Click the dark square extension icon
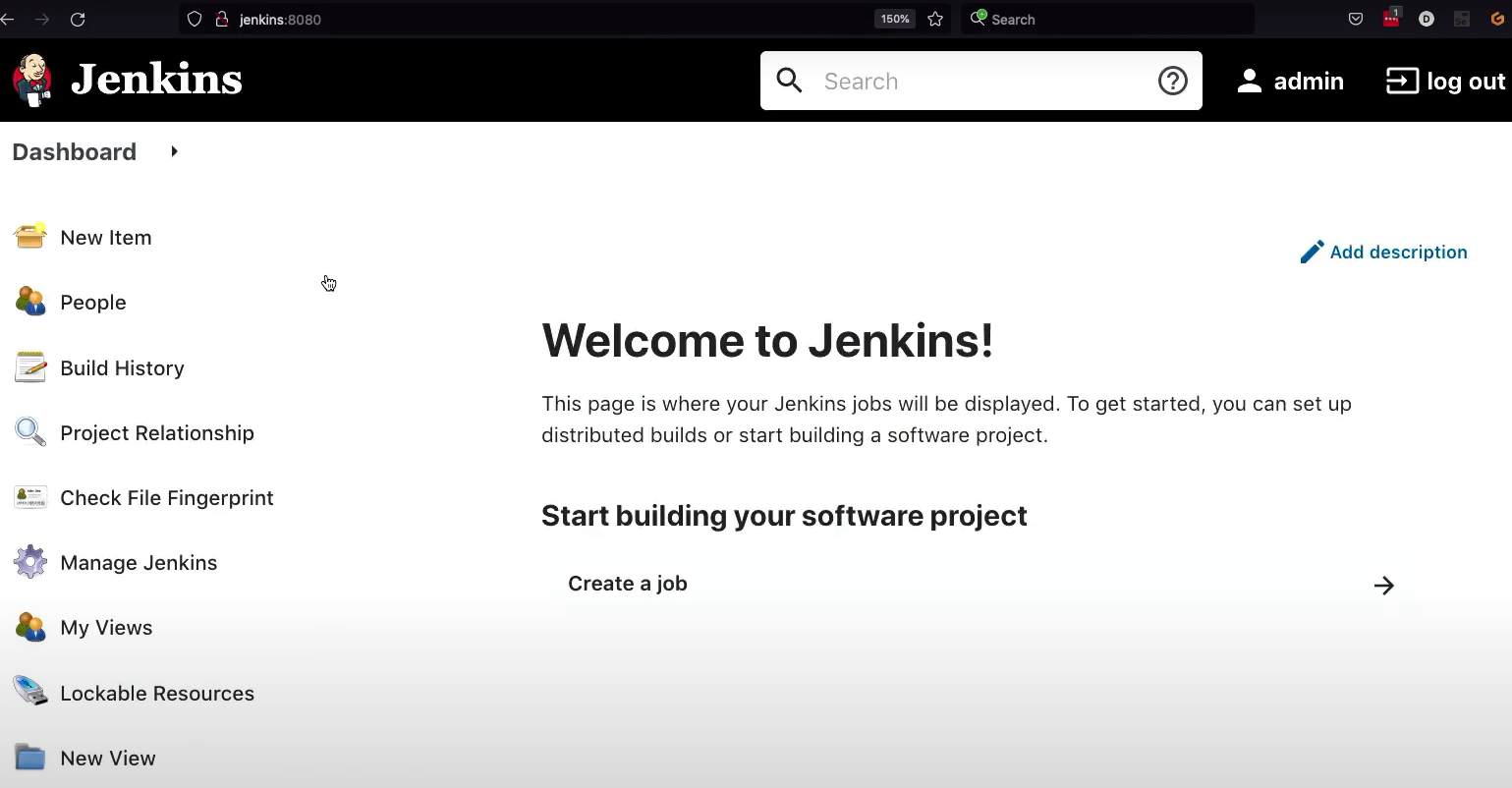Image resolution: width=1512 pixels, height=788 pixels. tap(1462, 19)
